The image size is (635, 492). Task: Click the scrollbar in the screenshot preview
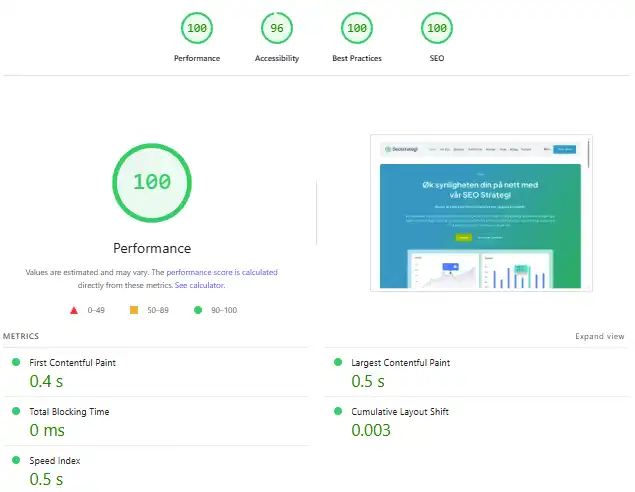click(588, 155)
